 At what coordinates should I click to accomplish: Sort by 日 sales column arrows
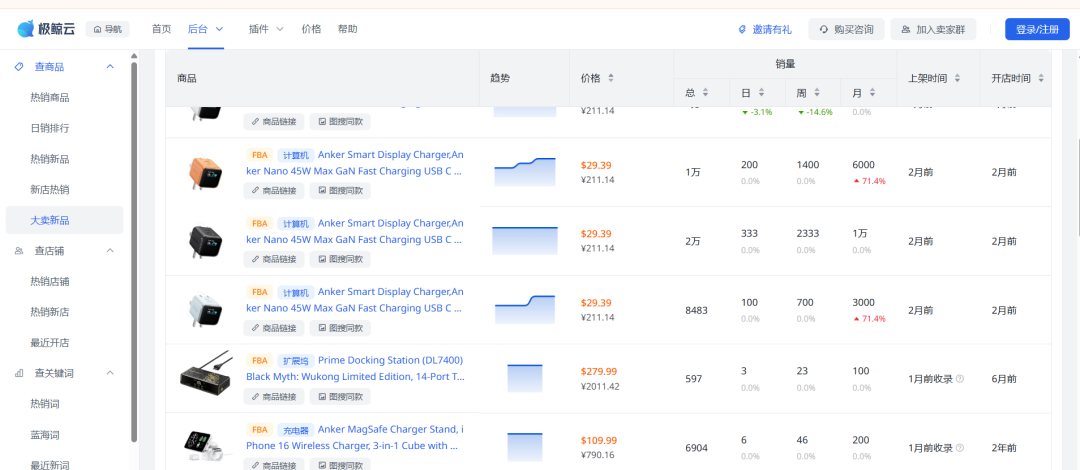click(761, 92)
